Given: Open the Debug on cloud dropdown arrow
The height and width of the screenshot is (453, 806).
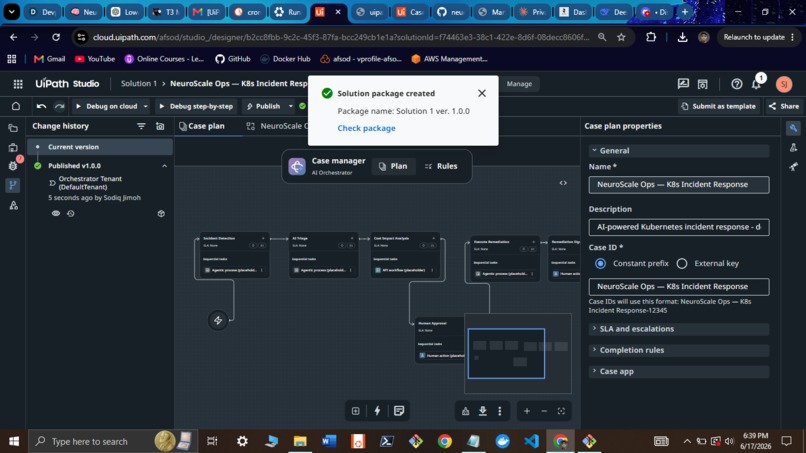Looking at the screenshot, I should pyautogui.click(x=145, y=106).
